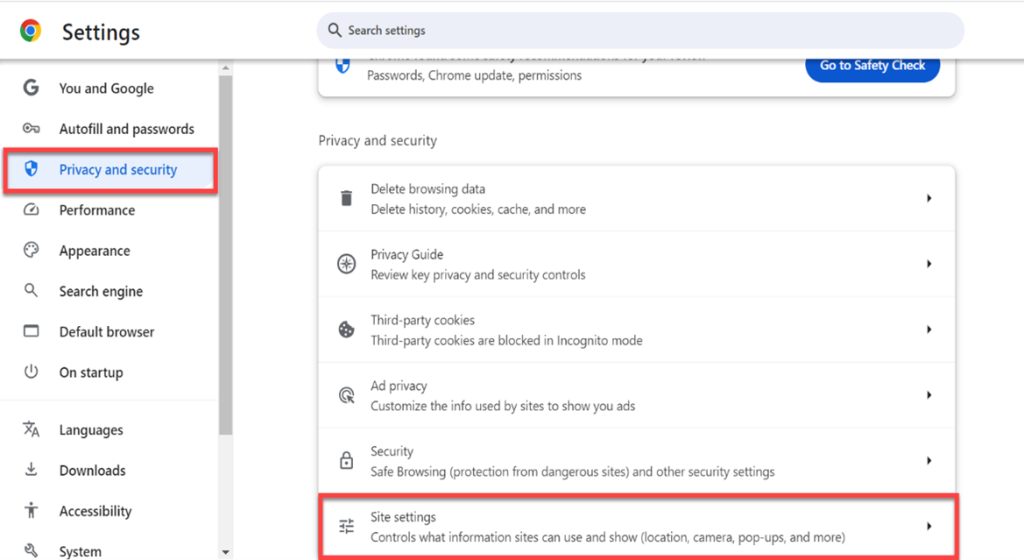Click the palette icon for Appearance
This screenshot has width=1024, height=560.
pyautogui.click(x=31, y=250)
